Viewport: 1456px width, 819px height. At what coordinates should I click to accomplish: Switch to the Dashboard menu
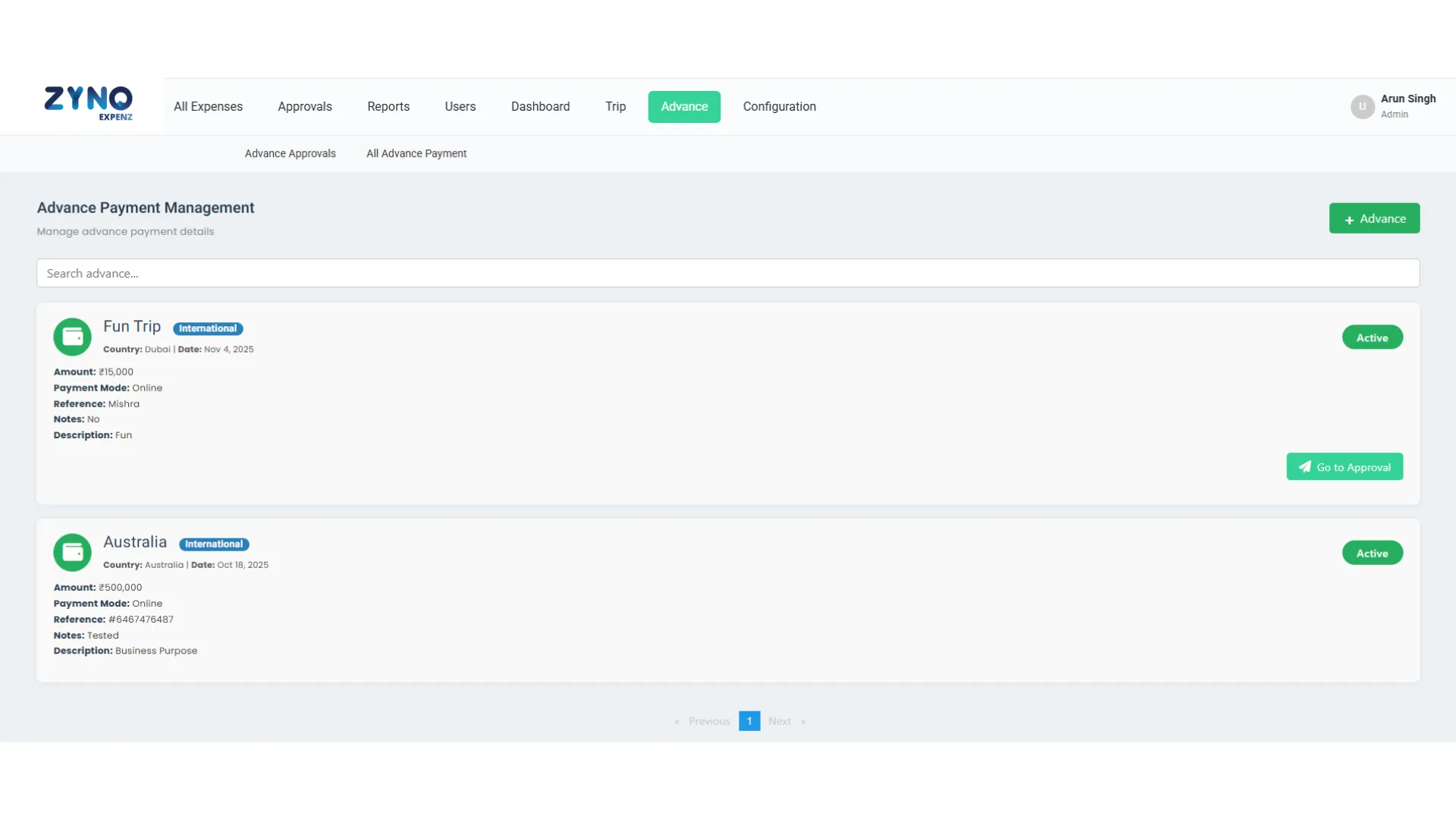coord(540,107)
